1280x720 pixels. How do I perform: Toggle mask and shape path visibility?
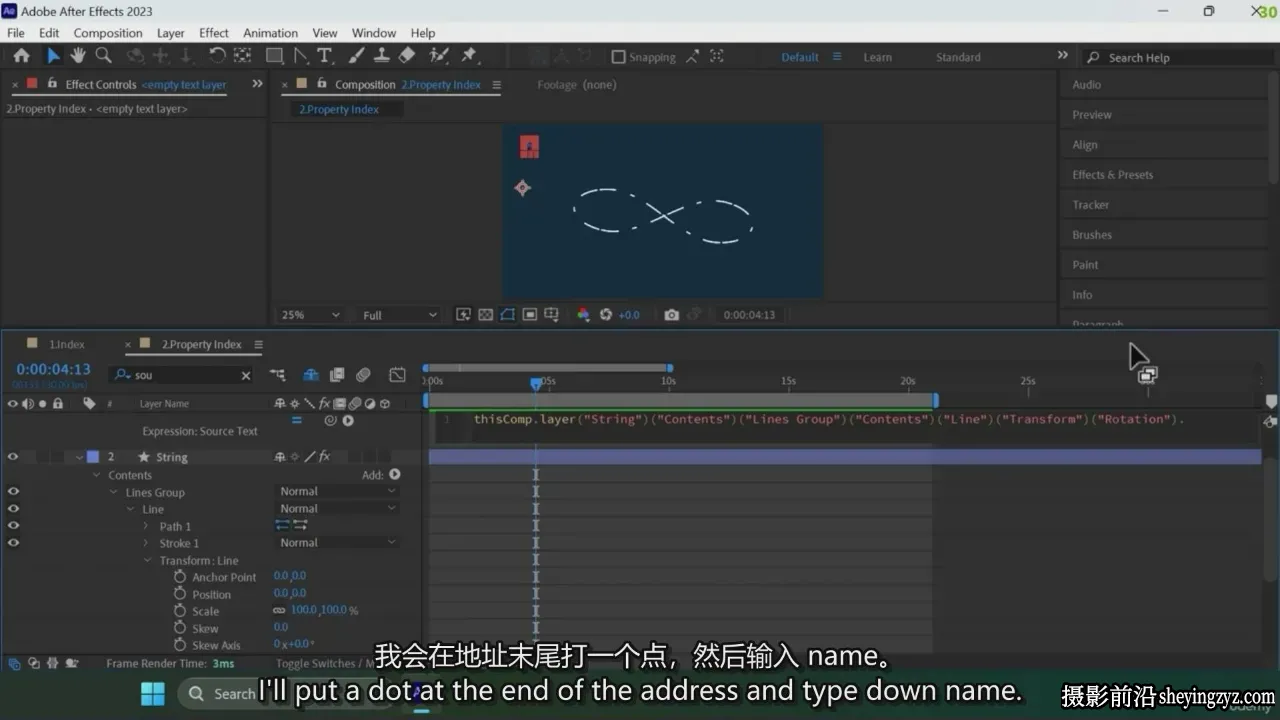507,314
